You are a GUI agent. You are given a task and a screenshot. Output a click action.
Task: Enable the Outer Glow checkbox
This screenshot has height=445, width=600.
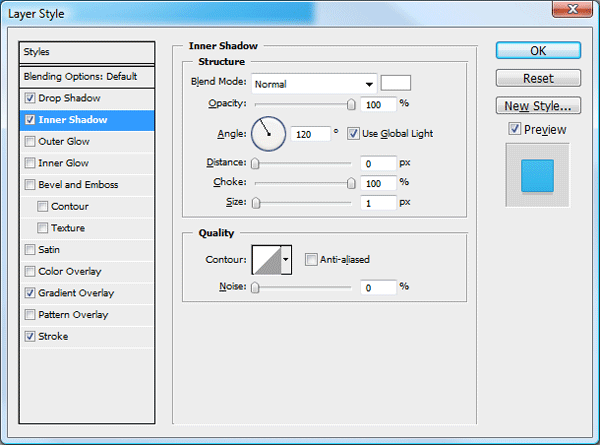pyautogui.click(x=30, y=142)
